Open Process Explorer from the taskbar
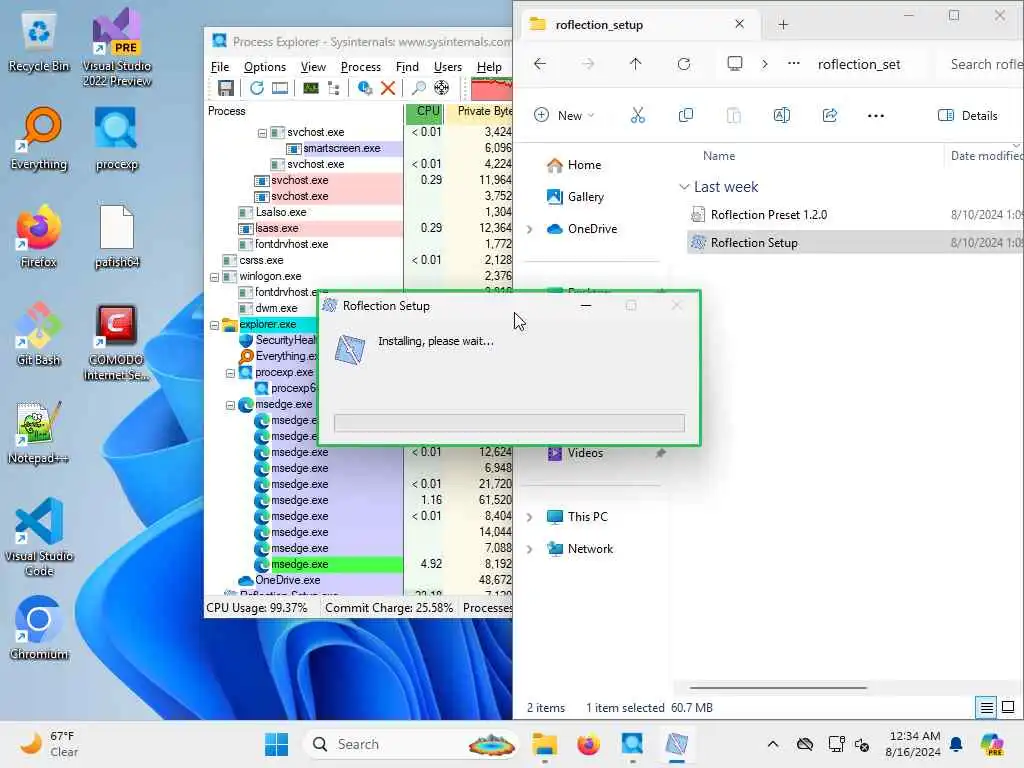1024x768 pixels. (x=632, y=744)
